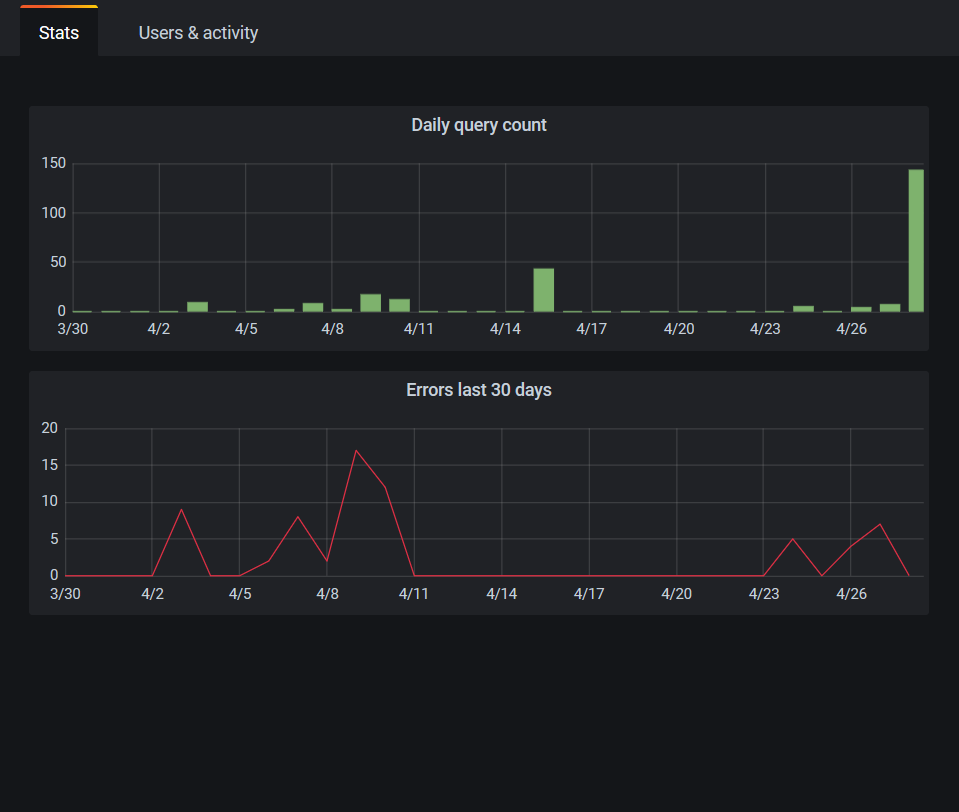Click the Daily query count panel title

[x=478, y=124]
